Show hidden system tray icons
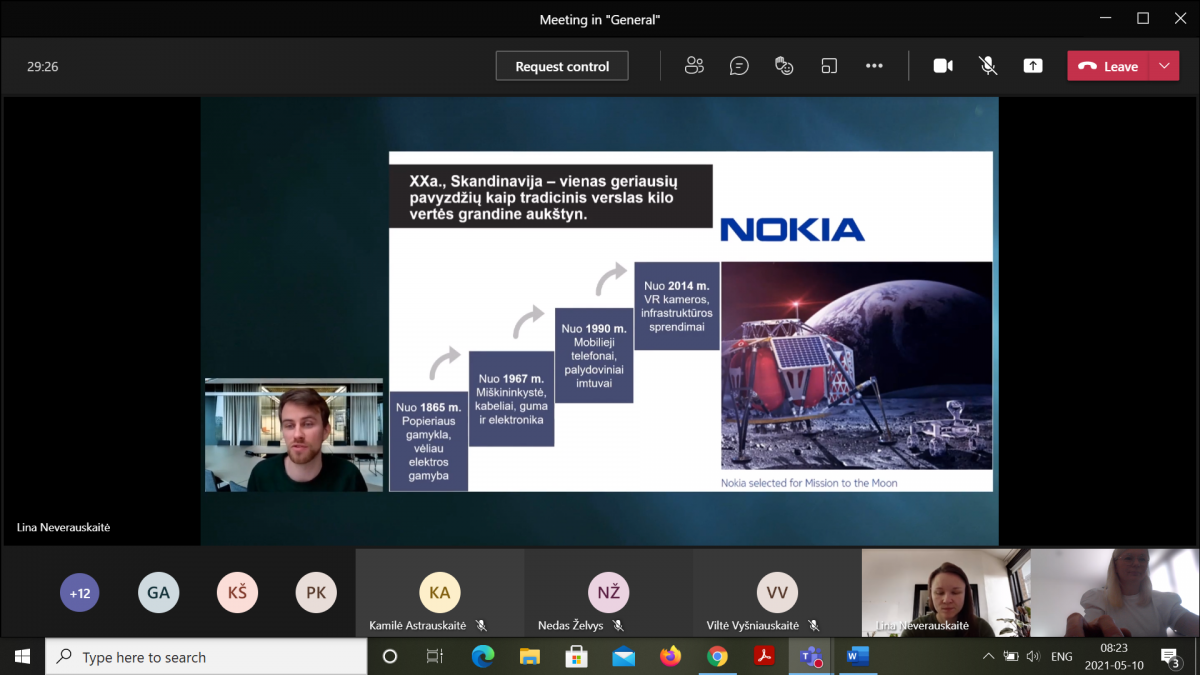The height and width of the screenshot is (675, 1200). (x=989, y=657)
